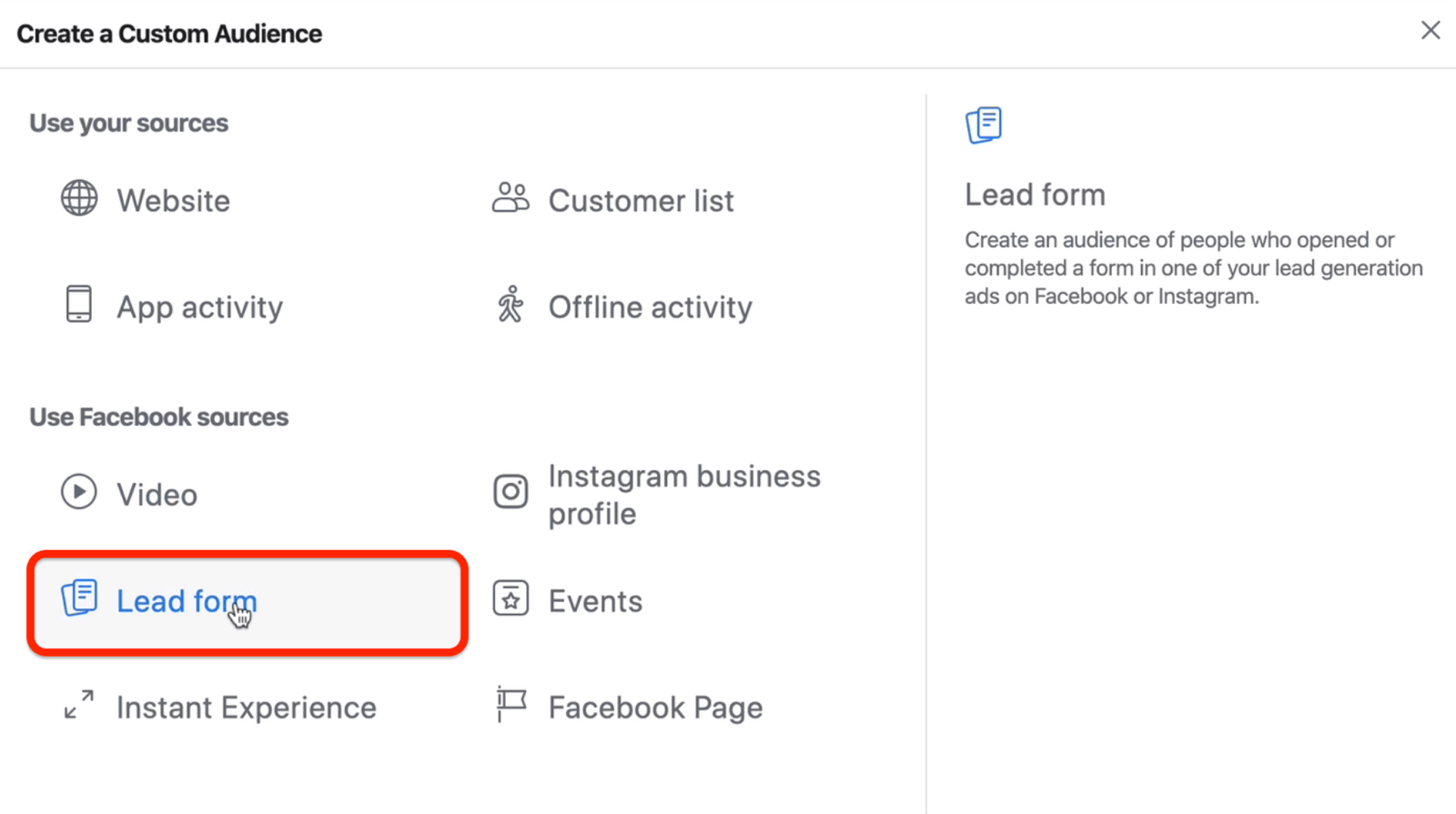
Task: Click the Lead form icon in description panel
Action: click(984, 125)
